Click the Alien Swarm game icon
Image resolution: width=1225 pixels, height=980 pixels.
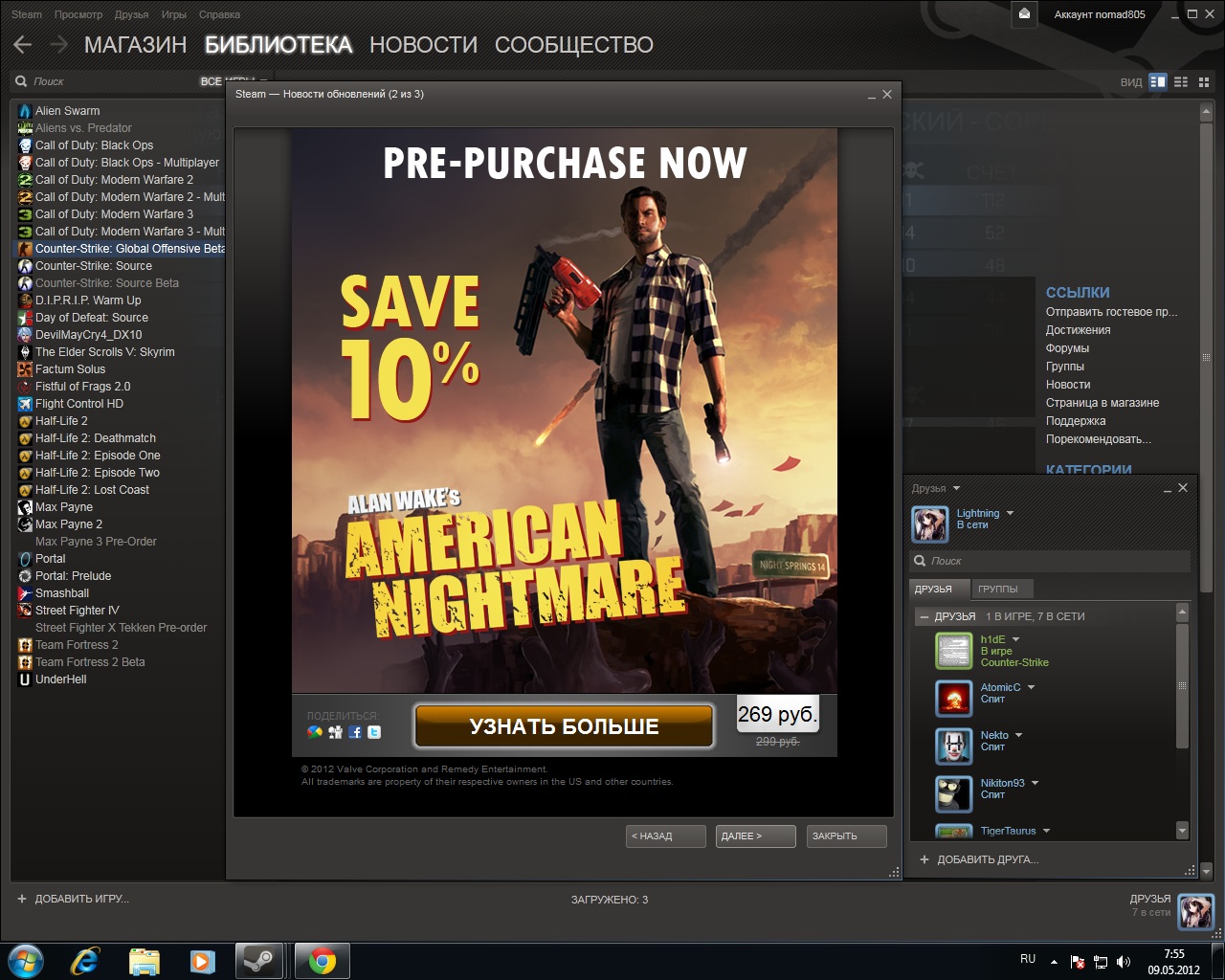[25, 111]
